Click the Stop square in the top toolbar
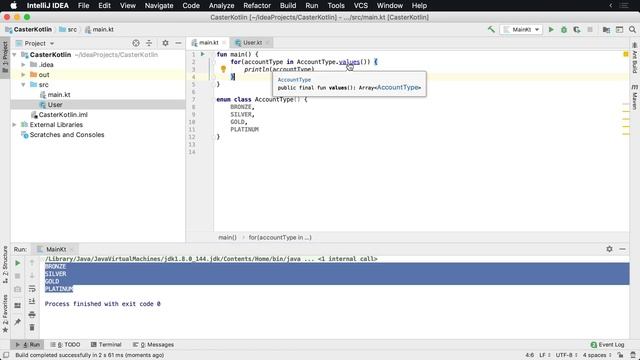This screenshot has height=360, width=640. coord(590,29)
